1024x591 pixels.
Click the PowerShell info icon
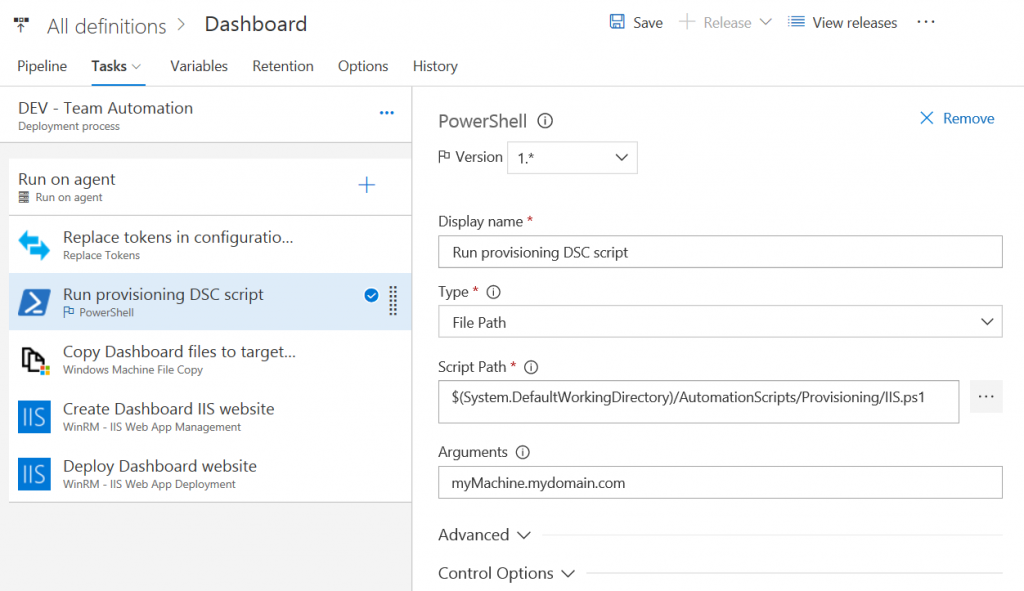[545, 121]
